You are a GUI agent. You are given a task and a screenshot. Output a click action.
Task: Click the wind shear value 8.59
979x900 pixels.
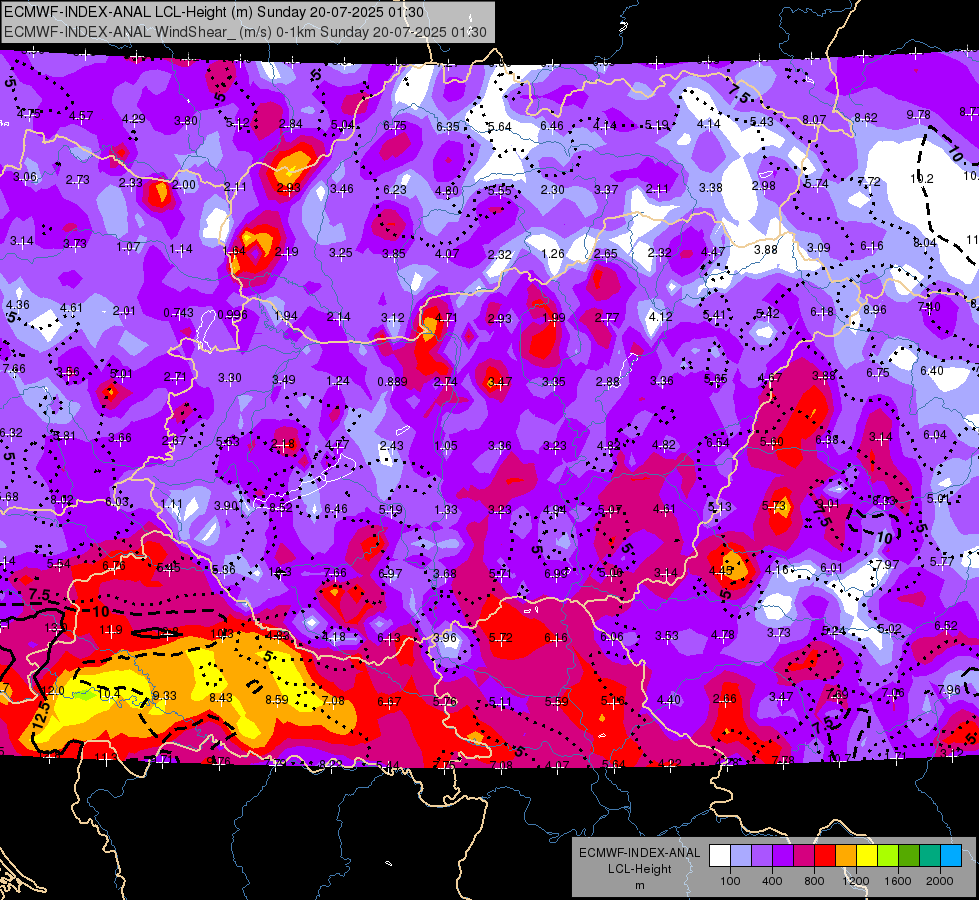coord(277,700)
